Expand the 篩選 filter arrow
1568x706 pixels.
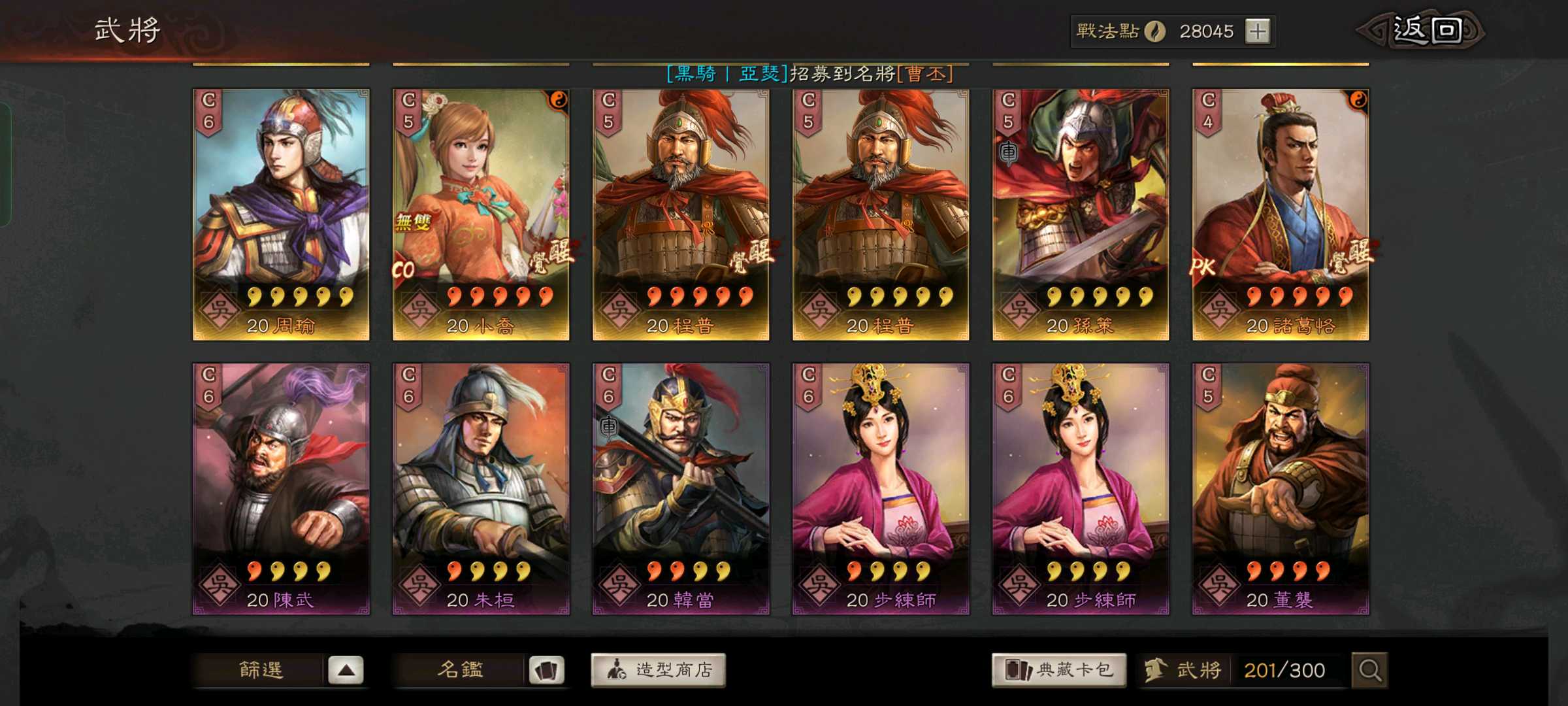coord(346,670)
